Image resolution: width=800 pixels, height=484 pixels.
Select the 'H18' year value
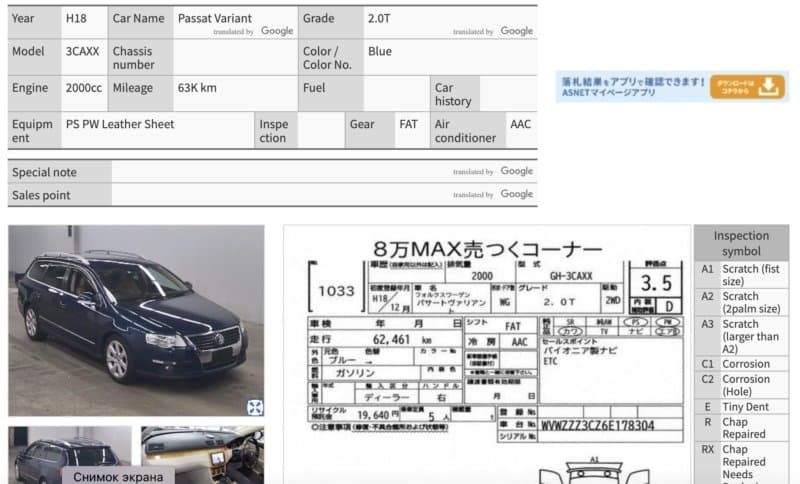[76, 18]
